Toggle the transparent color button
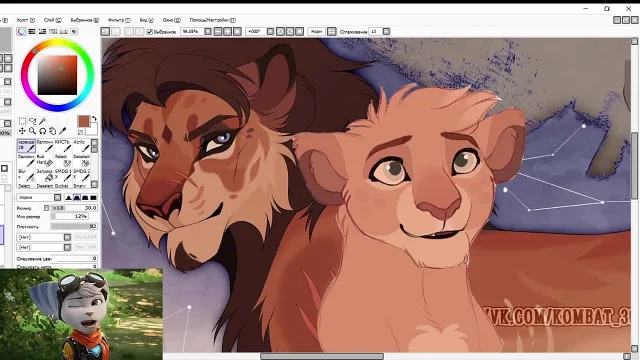Image resolution: width=640 pixels, height=360 pixels. [x=80, y=132]
